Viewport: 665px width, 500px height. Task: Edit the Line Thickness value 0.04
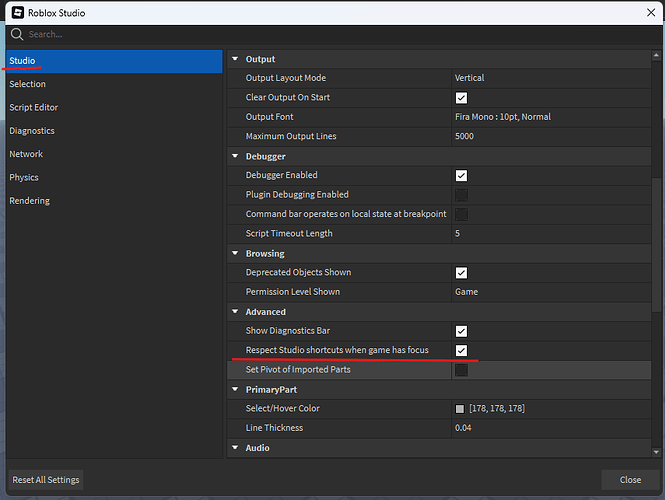point(551,428)
